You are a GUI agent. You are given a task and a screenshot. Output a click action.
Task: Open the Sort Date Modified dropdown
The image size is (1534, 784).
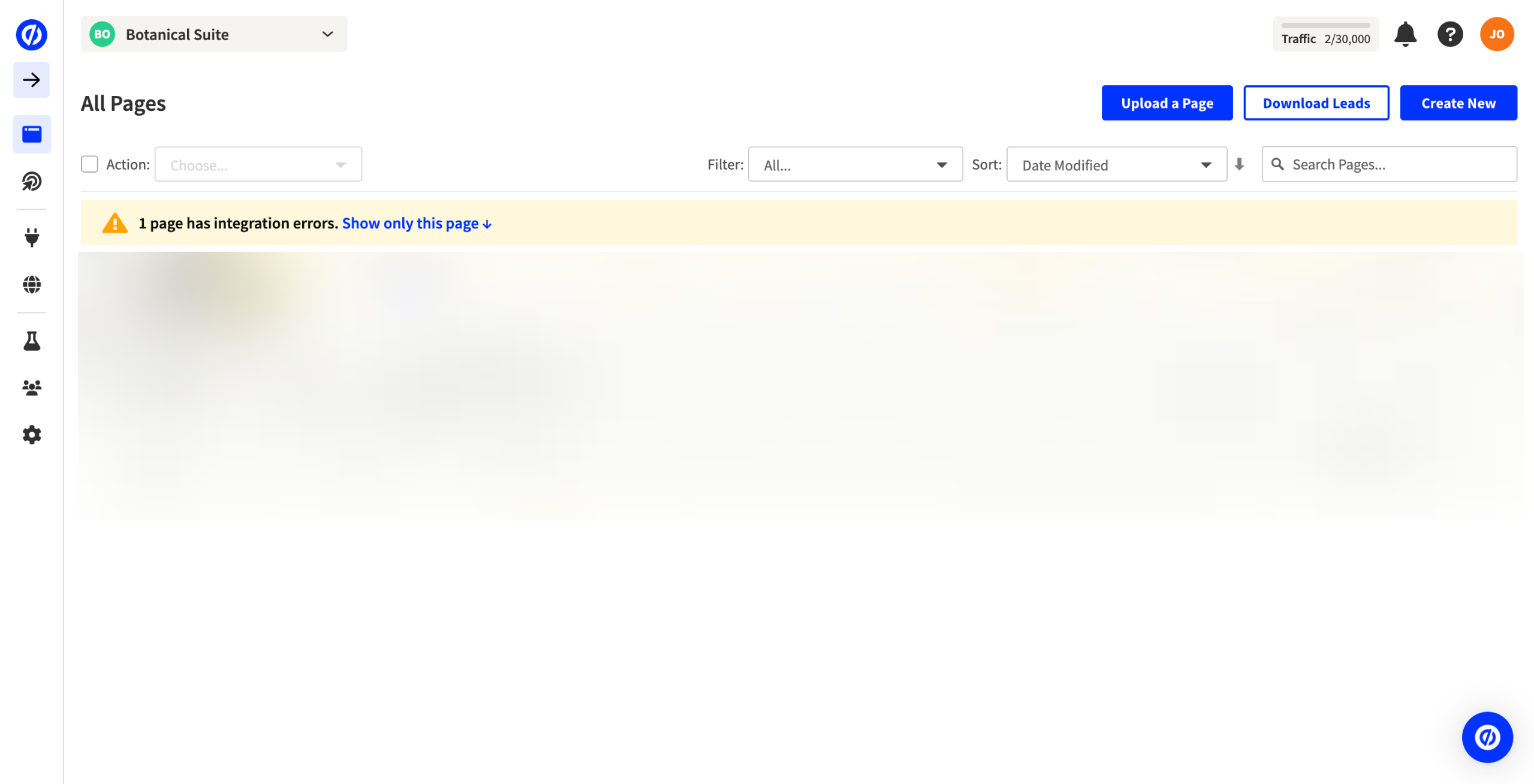[1116, 164]
